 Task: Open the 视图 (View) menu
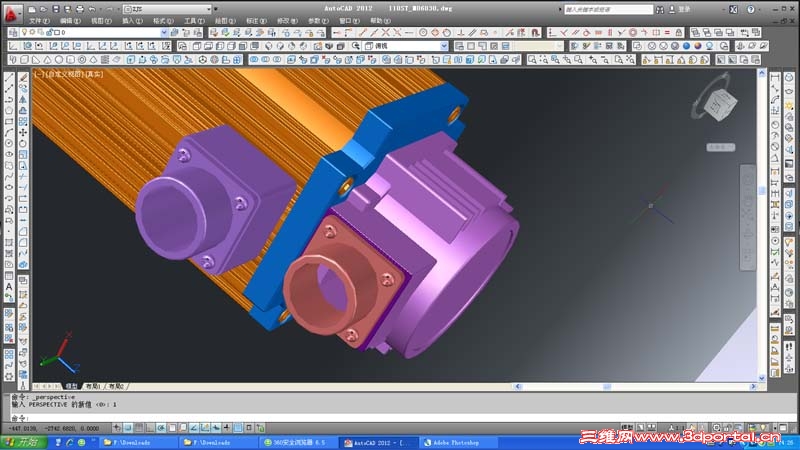101,21
